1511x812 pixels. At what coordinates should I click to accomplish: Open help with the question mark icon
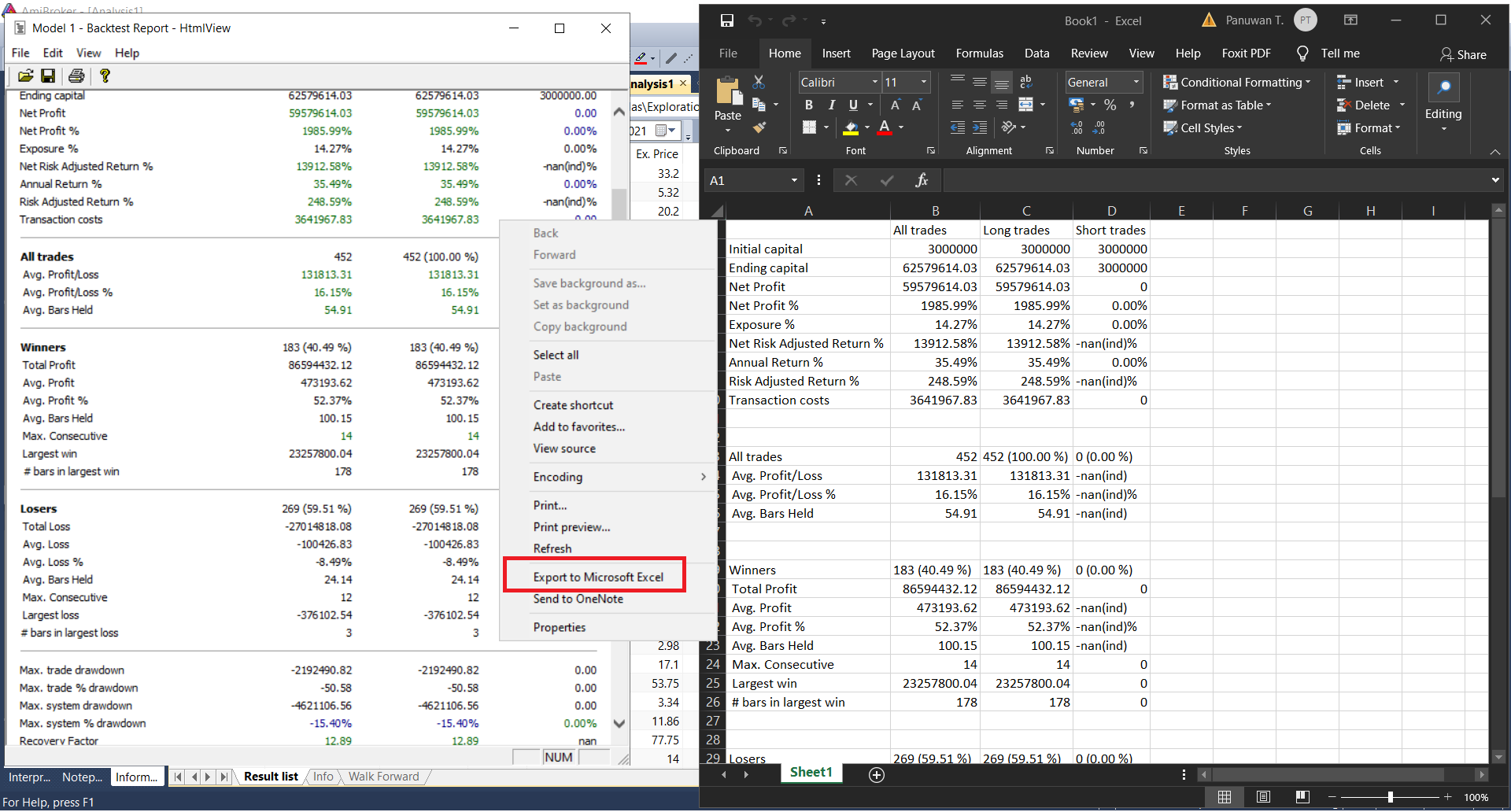[105, 76]
